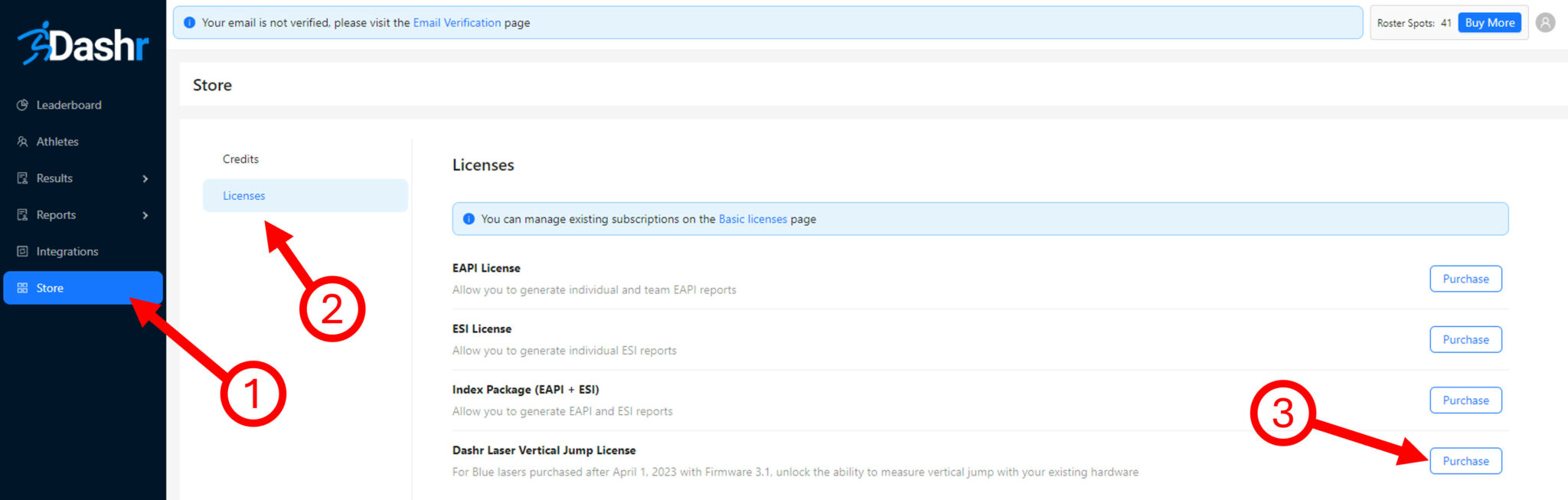The width and height of the screenshot is (1568, 500).
Task: Purchase the EAPI License
Action: pos(1465,279)
